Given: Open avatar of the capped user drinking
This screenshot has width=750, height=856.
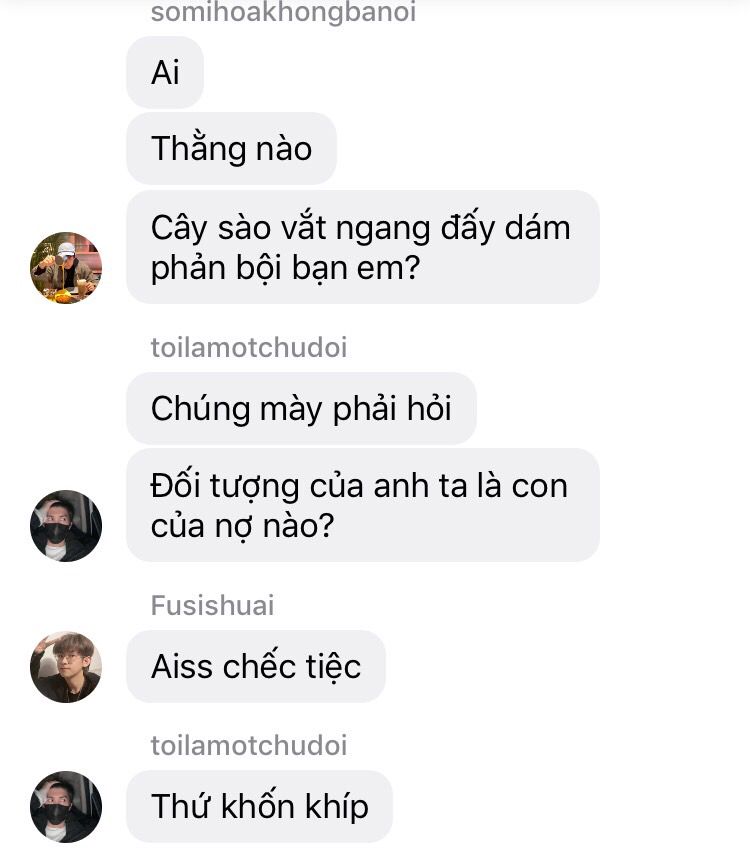Looking at the screenshot, I should click(x=66, y=268).
